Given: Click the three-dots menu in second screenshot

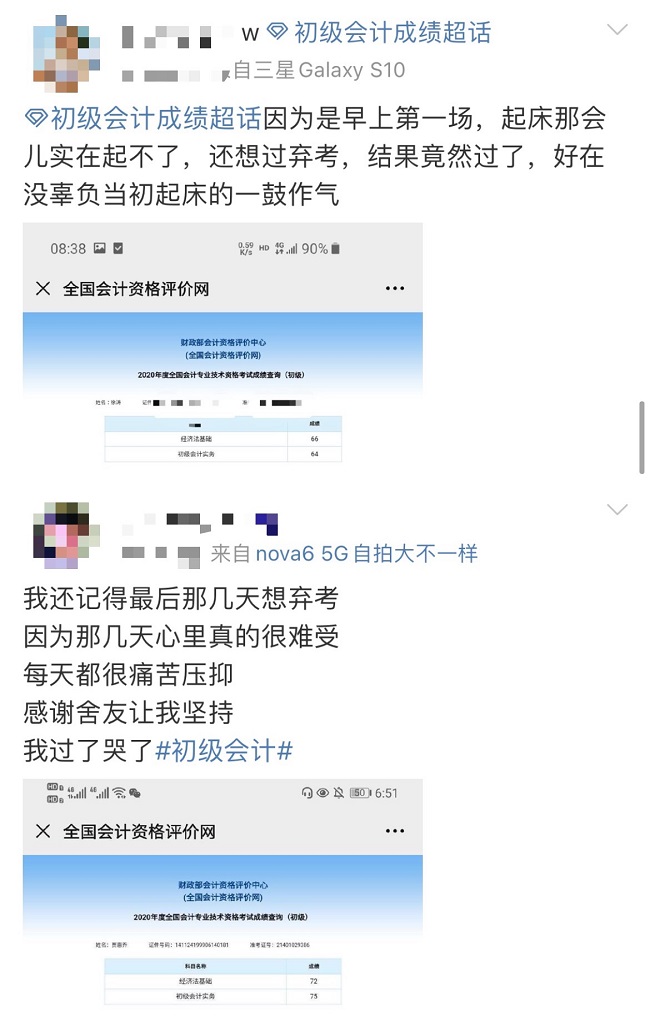Looking at the screenshot, I should (395, 831).
